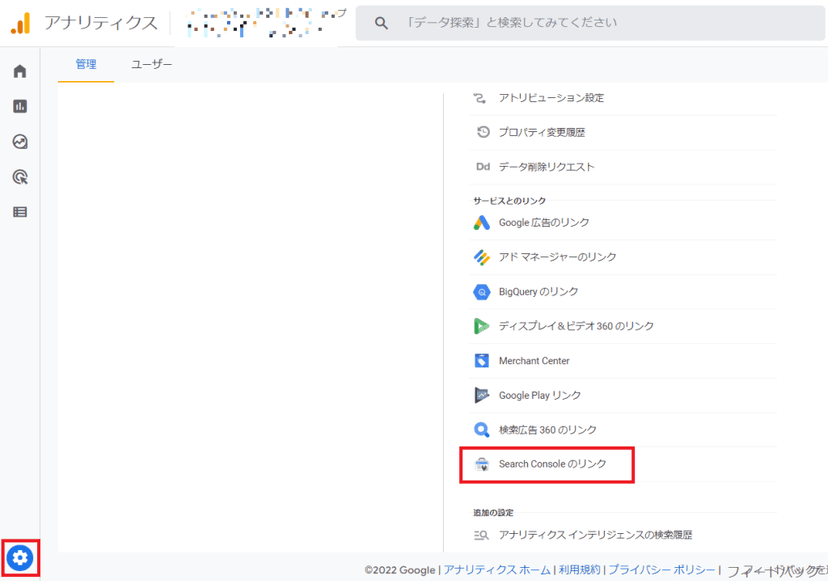The width and height of the screenshot is (828, 581).
Task: Click the ©2022 Google footer text
Action: pyautogui.click(x=400, y=570)
